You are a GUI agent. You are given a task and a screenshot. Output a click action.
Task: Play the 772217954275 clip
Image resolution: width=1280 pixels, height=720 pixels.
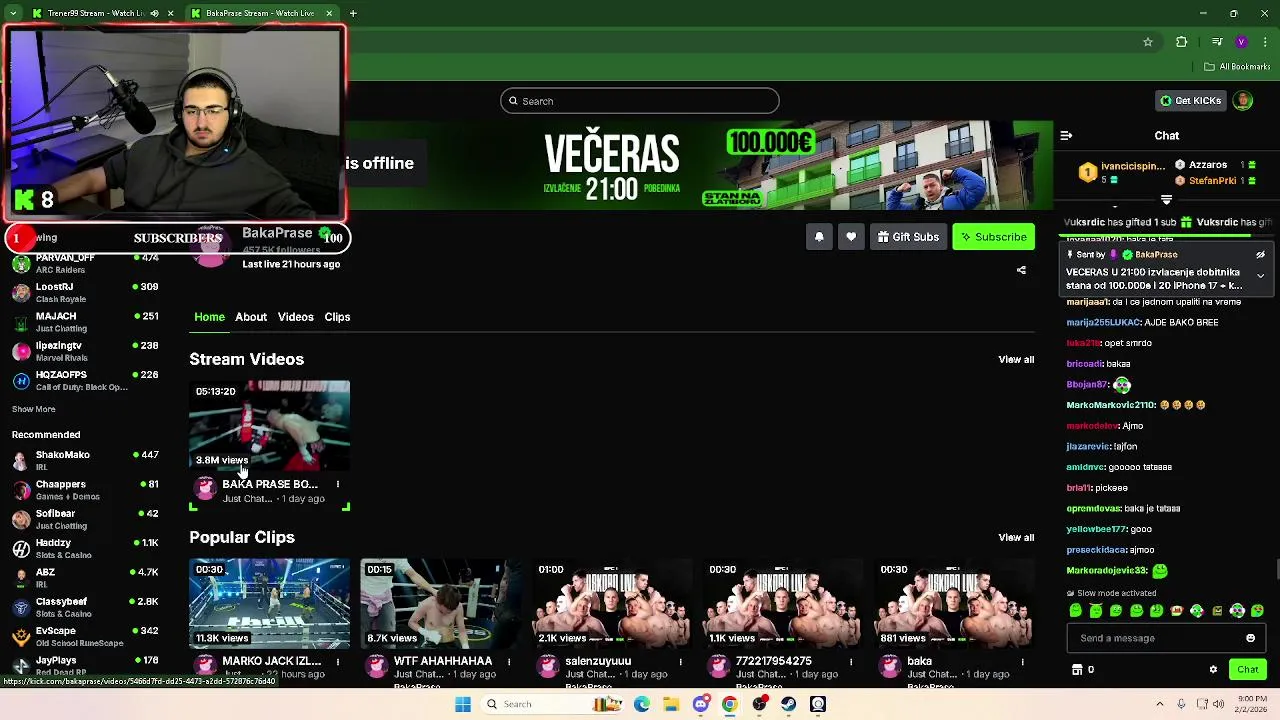[784, 603]
